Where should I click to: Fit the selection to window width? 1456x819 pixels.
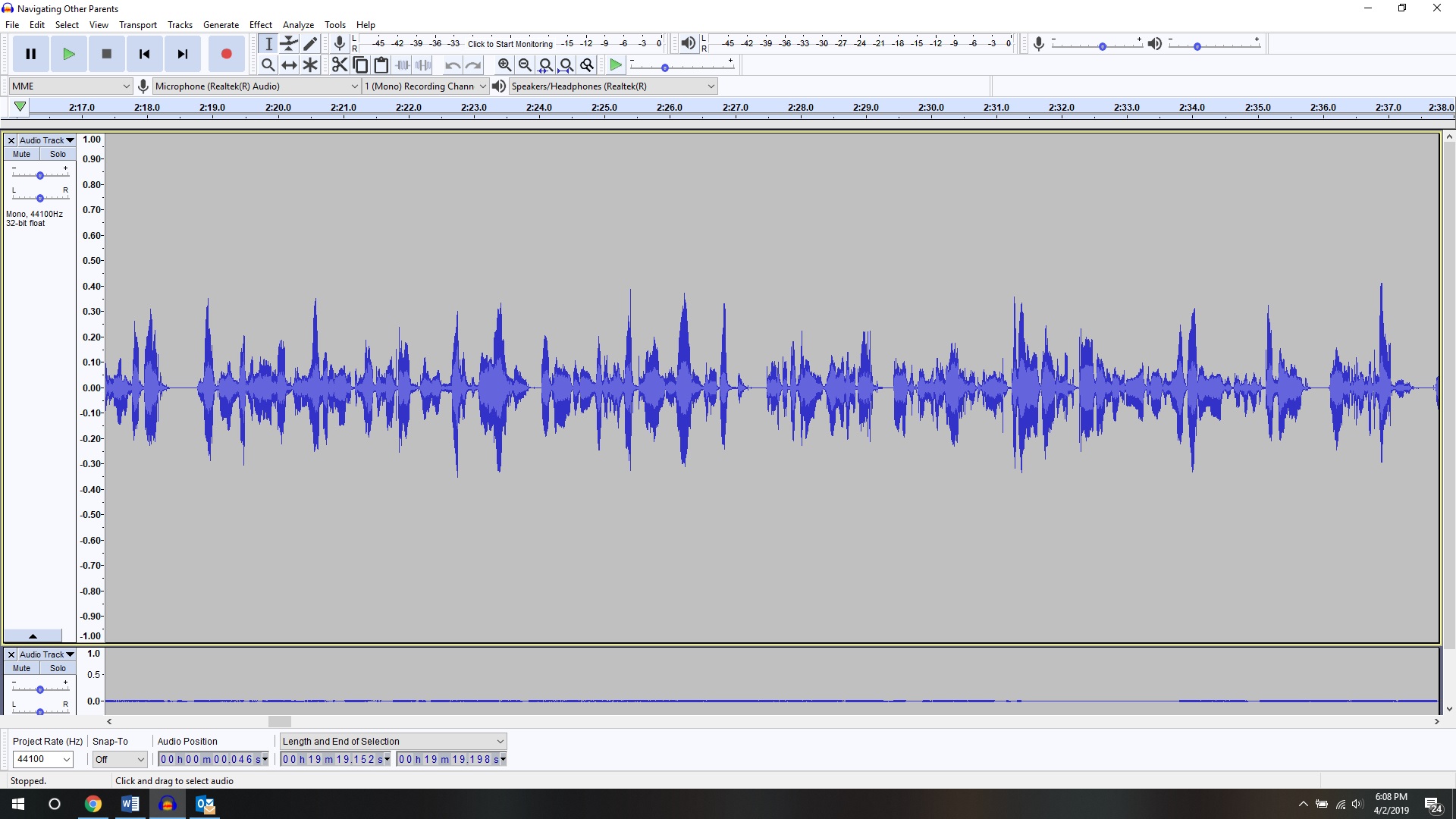click(545, 64)
